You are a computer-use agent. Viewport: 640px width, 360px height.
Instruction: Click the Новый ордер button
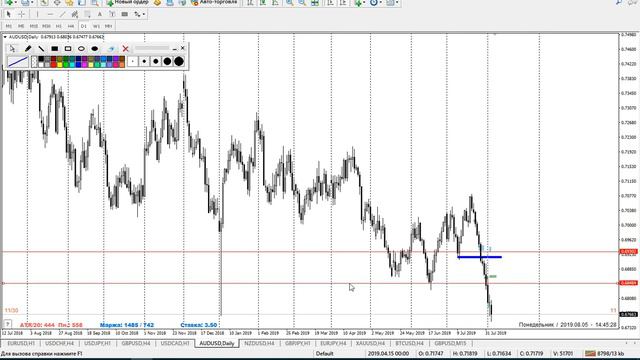click(127, 2)
